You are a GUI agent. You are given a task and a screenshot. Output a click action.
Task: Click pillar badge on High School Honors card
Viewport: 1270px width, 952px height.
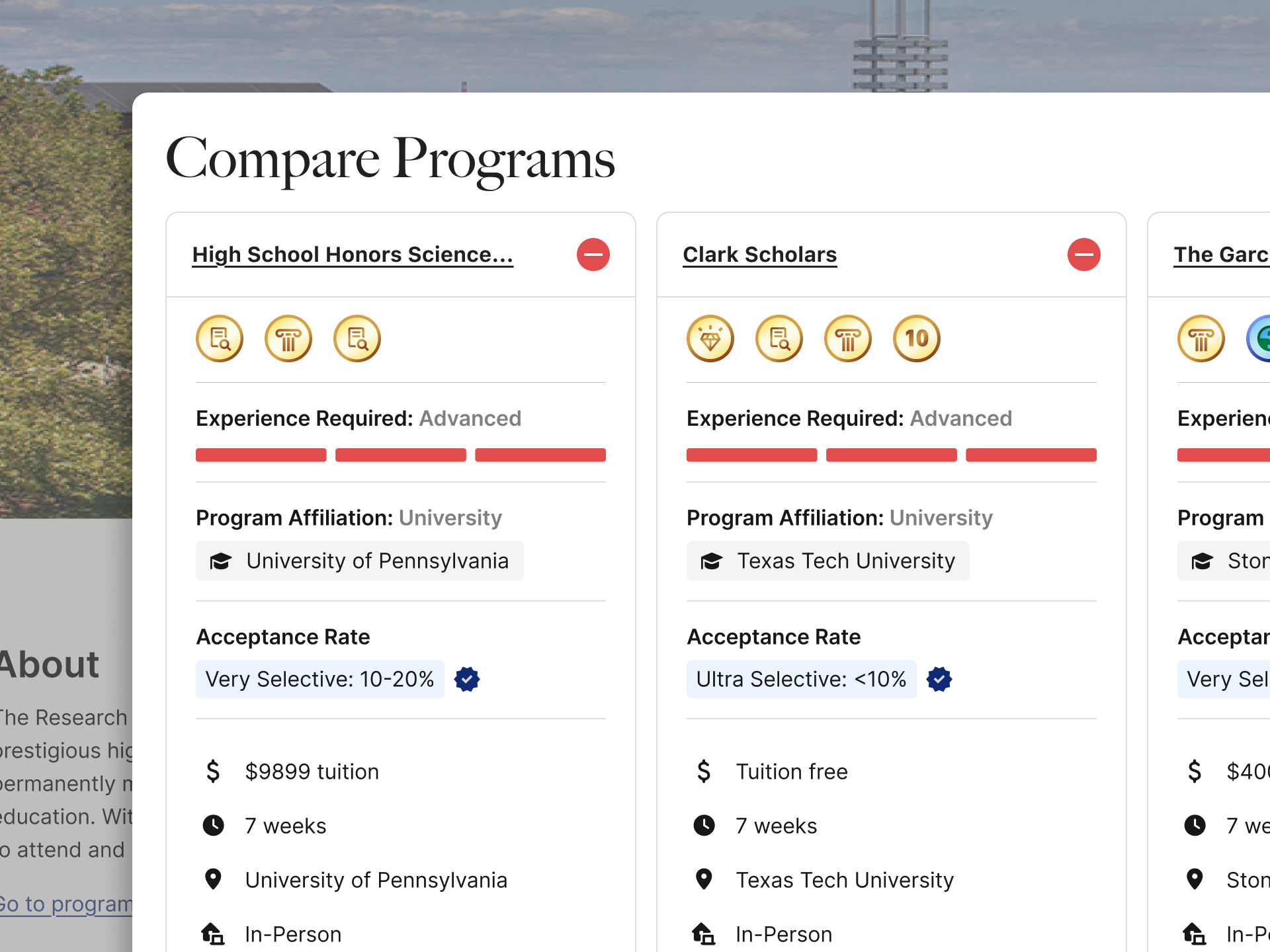(288, 338)
